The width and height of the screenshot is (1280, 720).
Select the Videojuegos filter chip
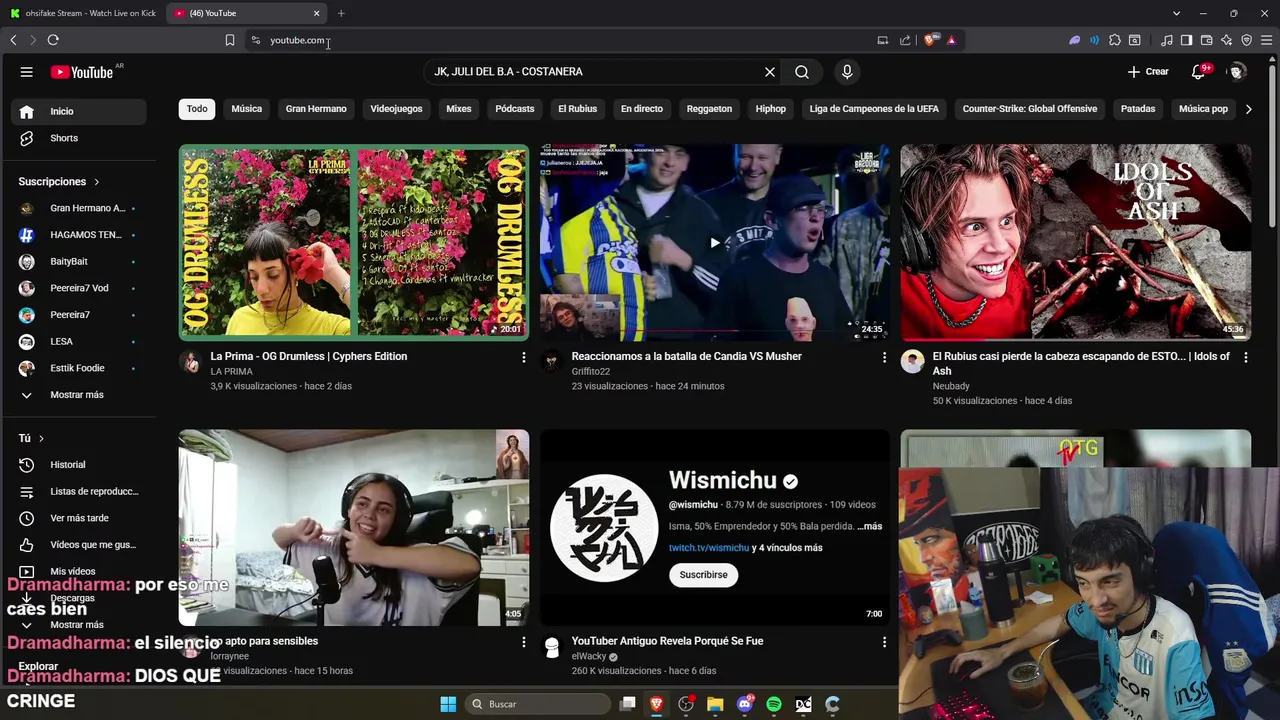pos(396,109)
